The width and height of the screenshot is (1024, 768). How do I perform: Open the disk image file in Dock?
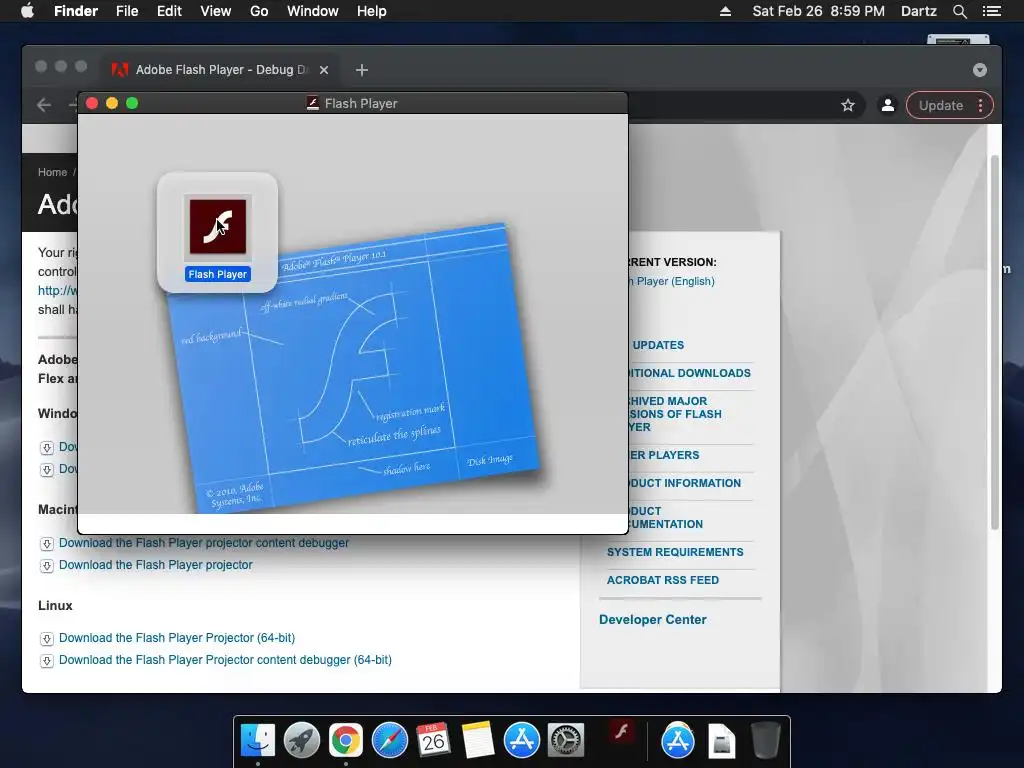[722, 741]
